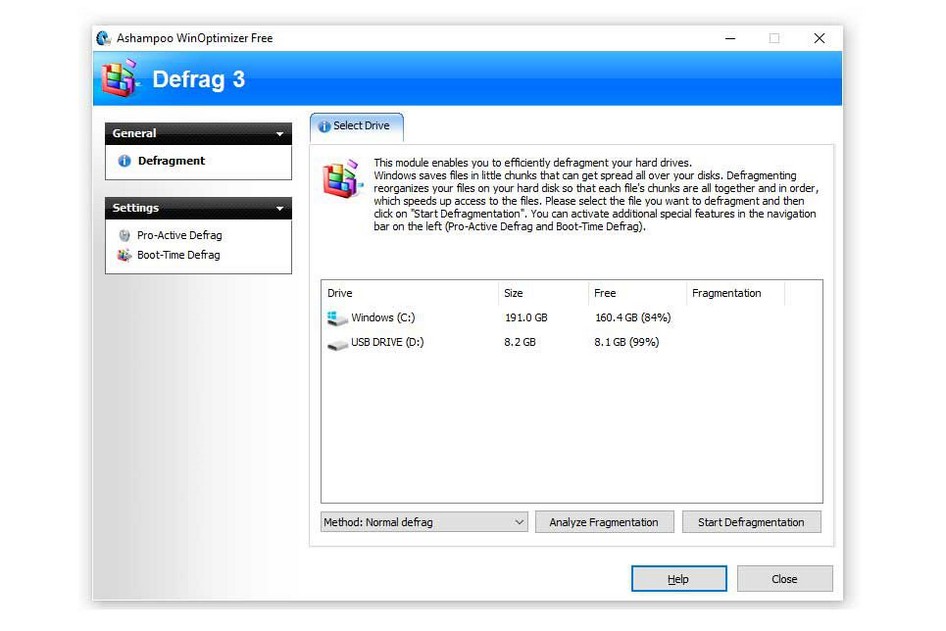Close the window with the X button
The image size is (946, 631).
(819, 38)
